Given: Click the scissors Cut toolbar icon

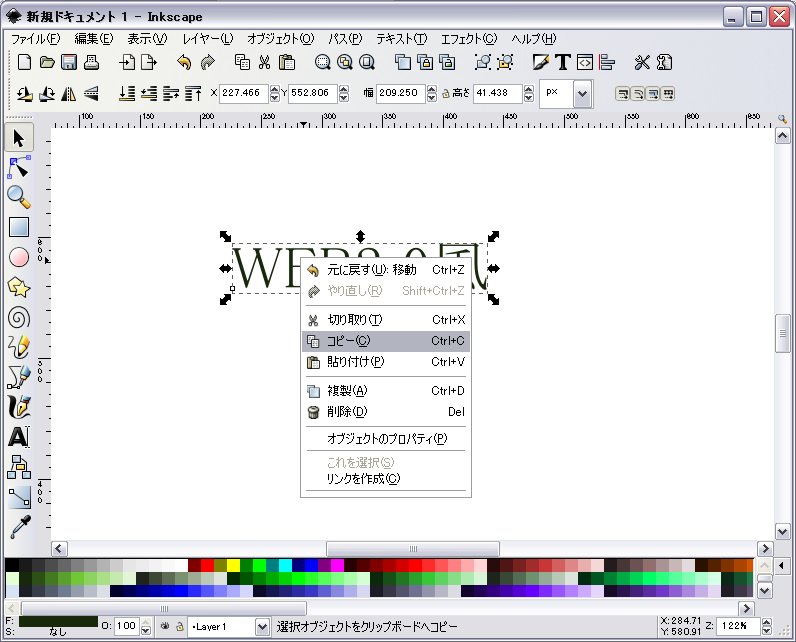Looking at the screenshot, I should (264, 62).
